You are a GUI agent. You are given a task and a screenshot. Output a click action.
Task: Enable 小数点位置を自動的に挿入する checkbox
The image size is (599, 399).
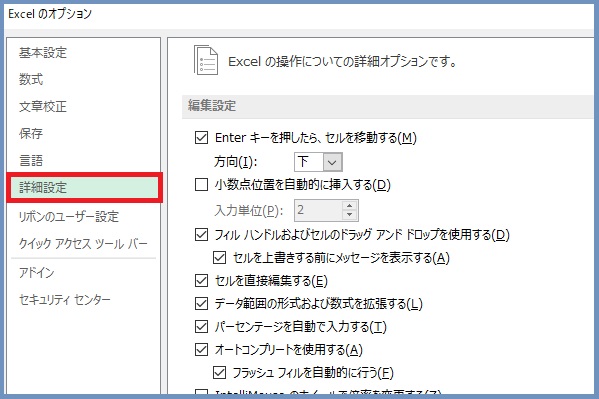pos(201,185)
